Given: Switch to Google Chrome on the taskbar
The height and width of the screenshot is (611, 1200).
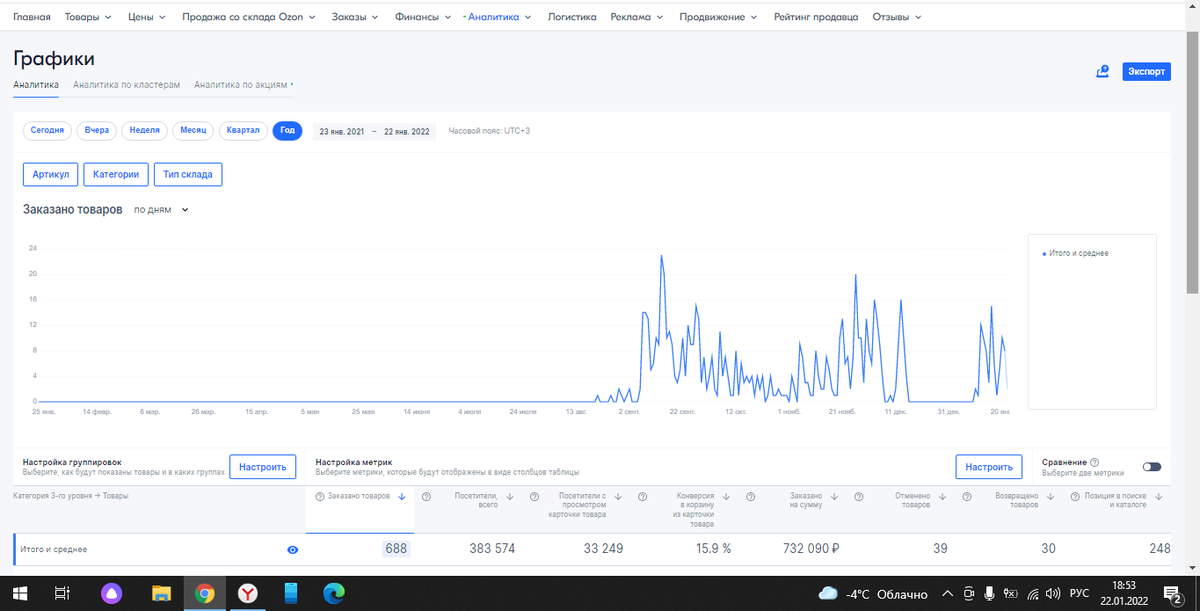Looking at the screenshot, I should (205, 594).
